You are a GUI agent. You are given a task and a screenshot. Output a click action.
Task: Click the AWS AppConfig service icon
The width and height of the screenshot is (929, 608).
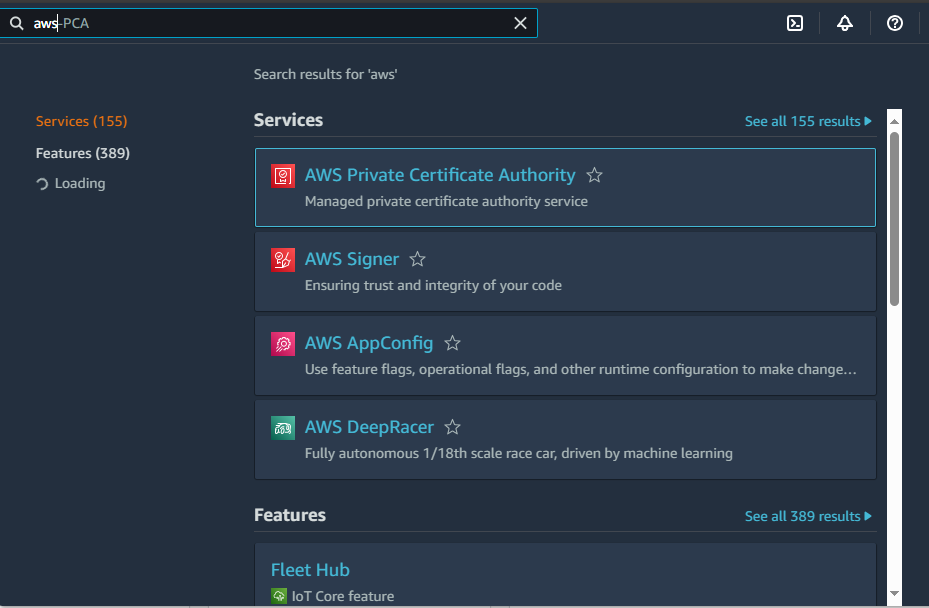(283, 344)
